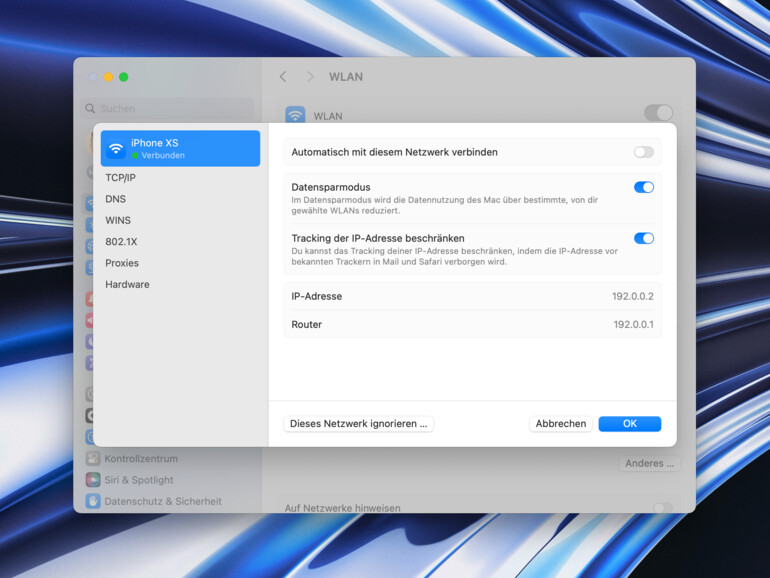Click the WLAN title in the window header
Image resolution: width=770 pixels, height=578 pixels.
coord(346,77)
